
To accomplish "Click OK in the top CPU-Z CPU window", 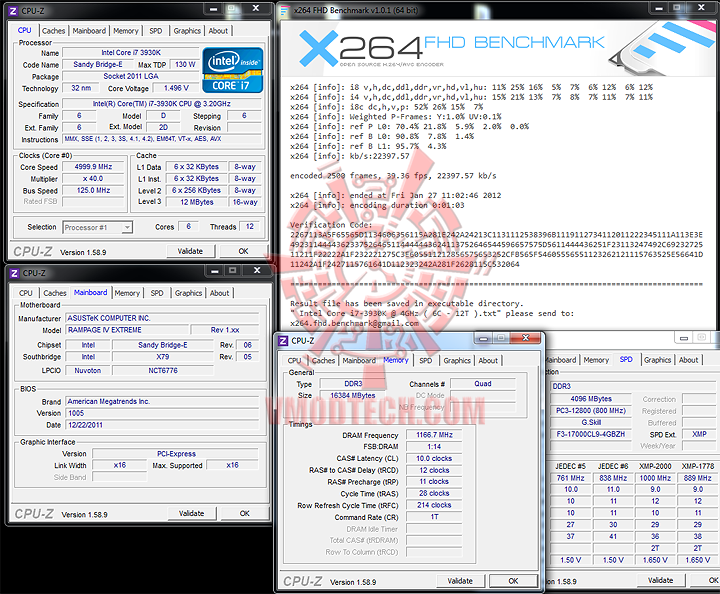I will 243,251.
